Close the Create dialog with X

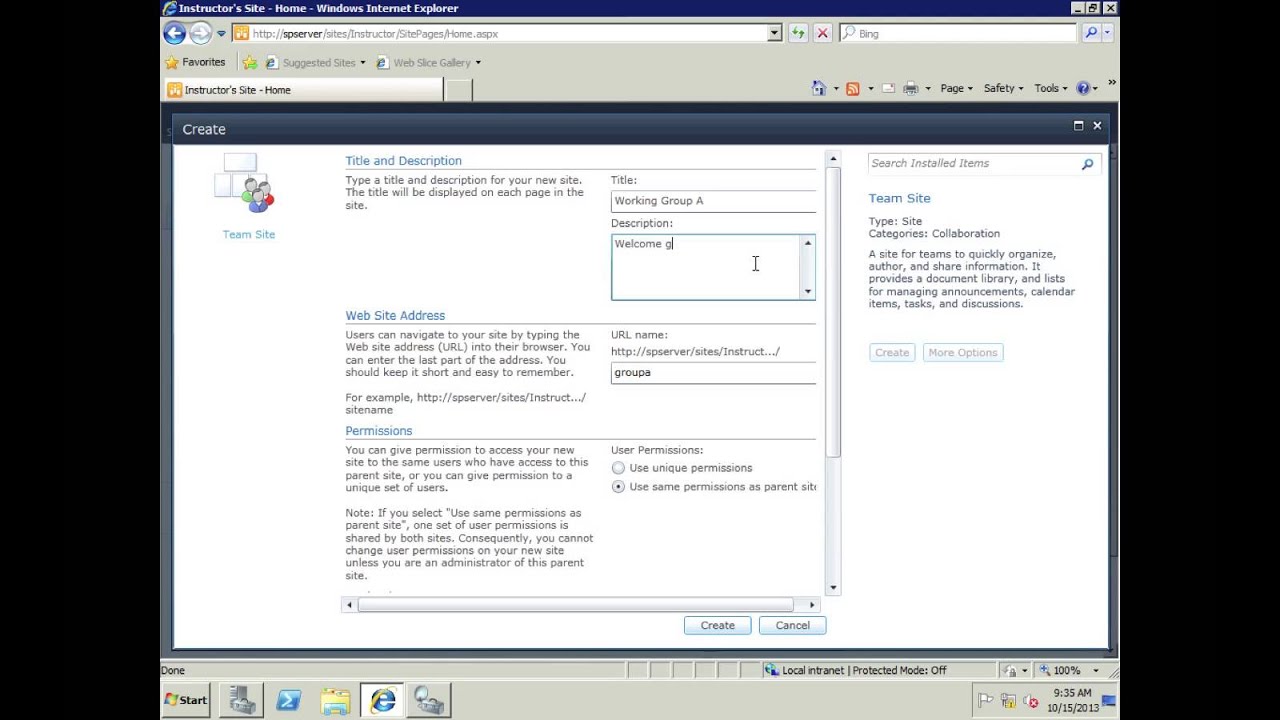[1097, 126]
